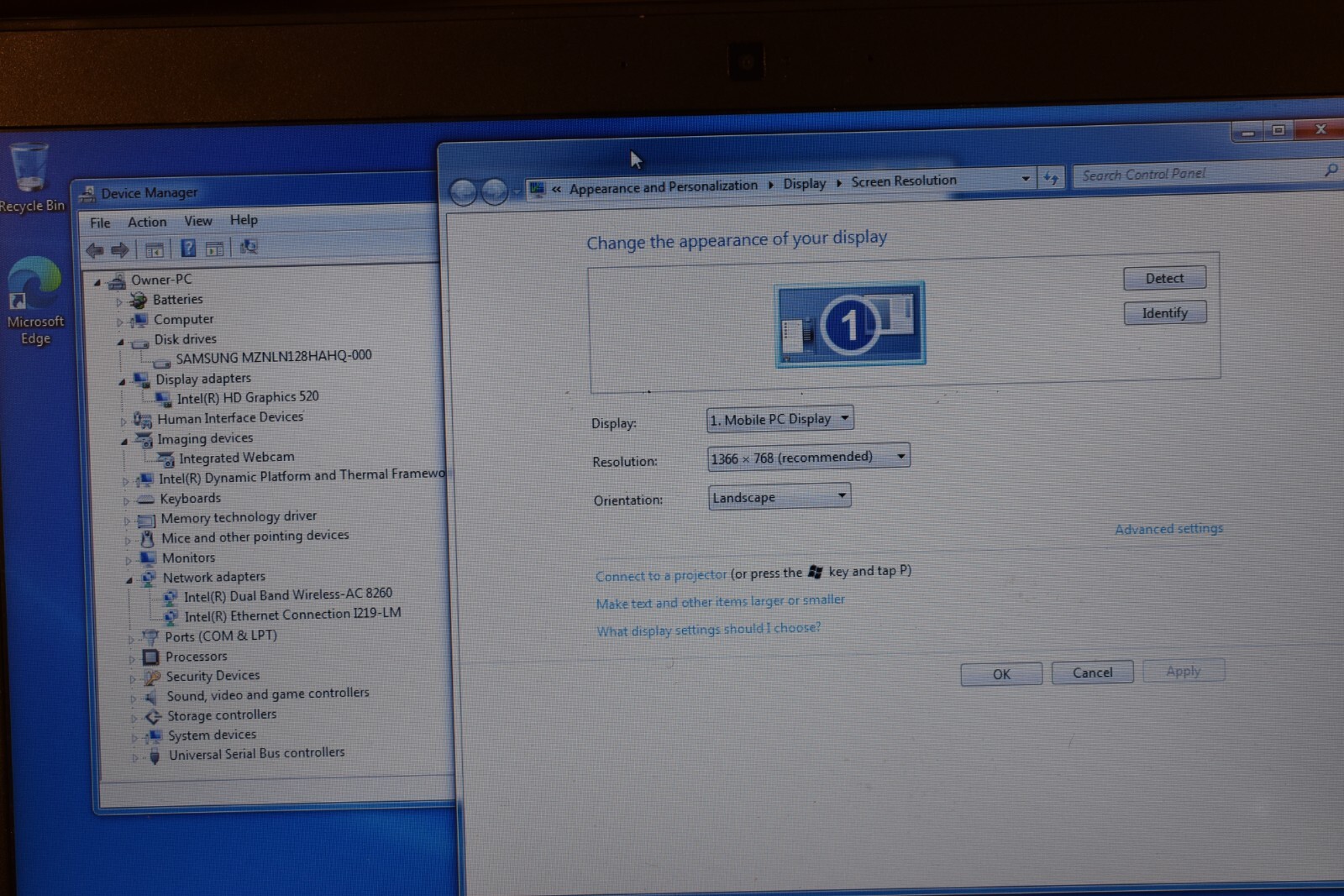
Task: Collapse the Owner-PC root node
Action: (x=97, y=282)
